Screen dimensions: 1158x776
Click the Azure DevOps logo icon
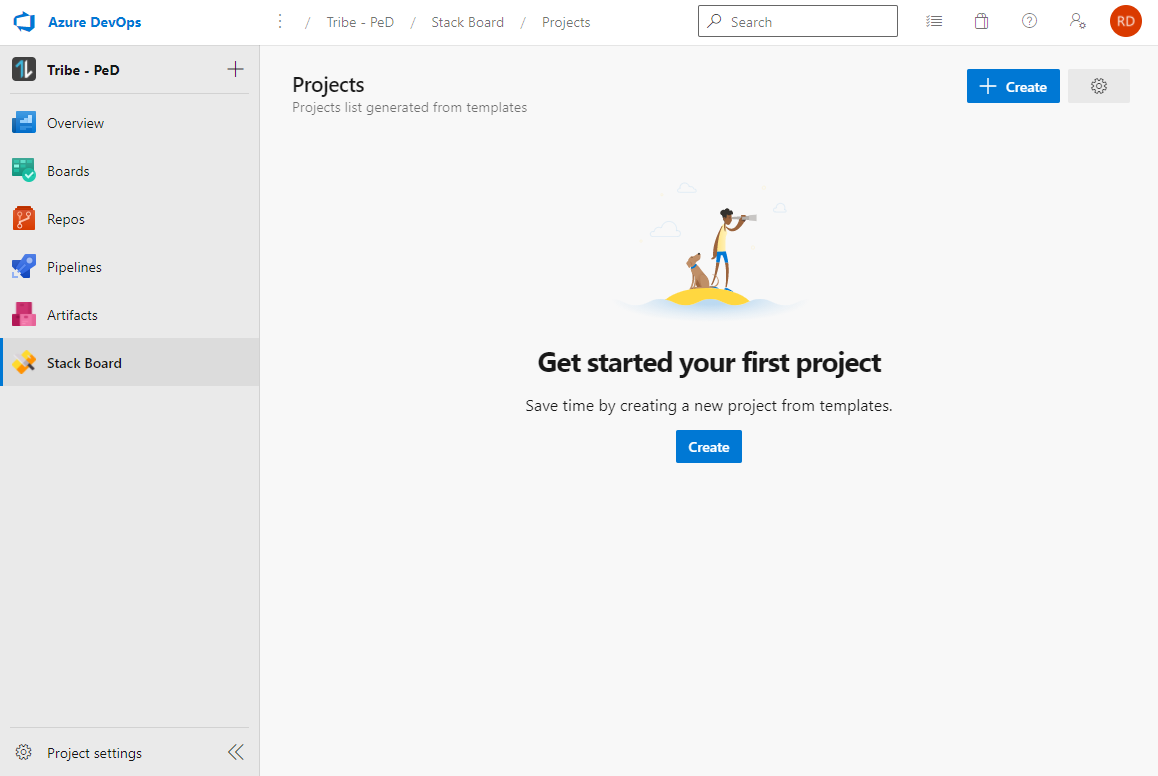pyautogui.click(x=24, y=22)
